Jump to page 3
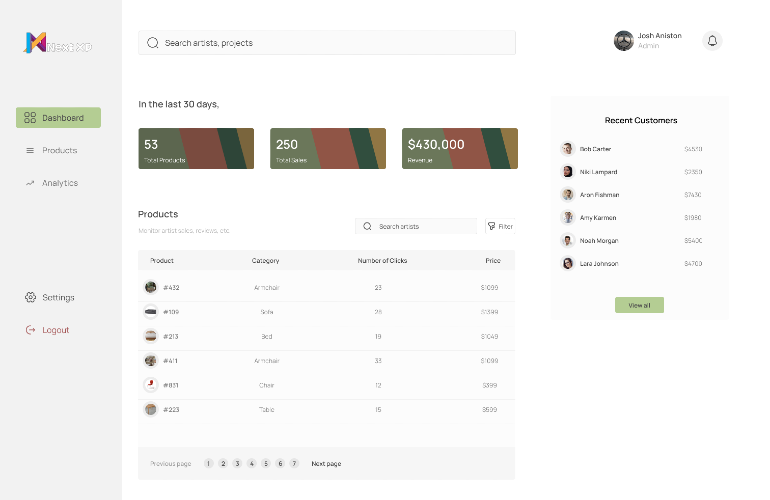The image size is (770, 500). tap(237, 463)
